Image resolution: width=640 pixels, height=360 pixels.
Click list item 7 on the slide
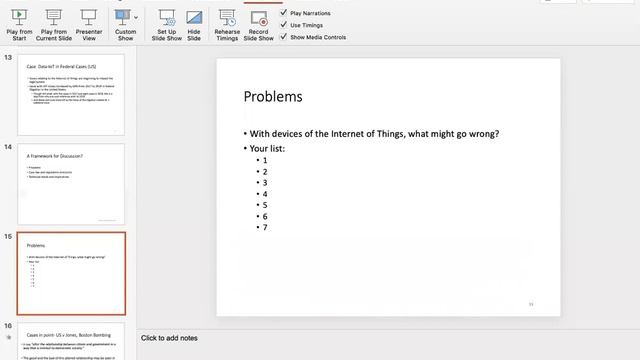pos(265,227)
